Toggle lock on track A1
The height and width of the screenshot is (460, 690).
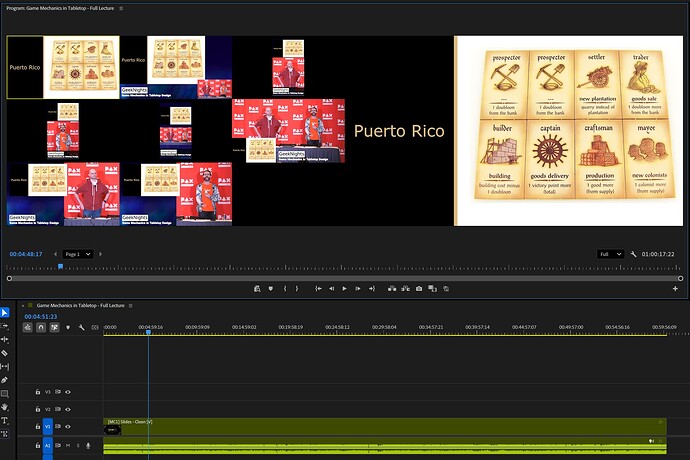38,445
